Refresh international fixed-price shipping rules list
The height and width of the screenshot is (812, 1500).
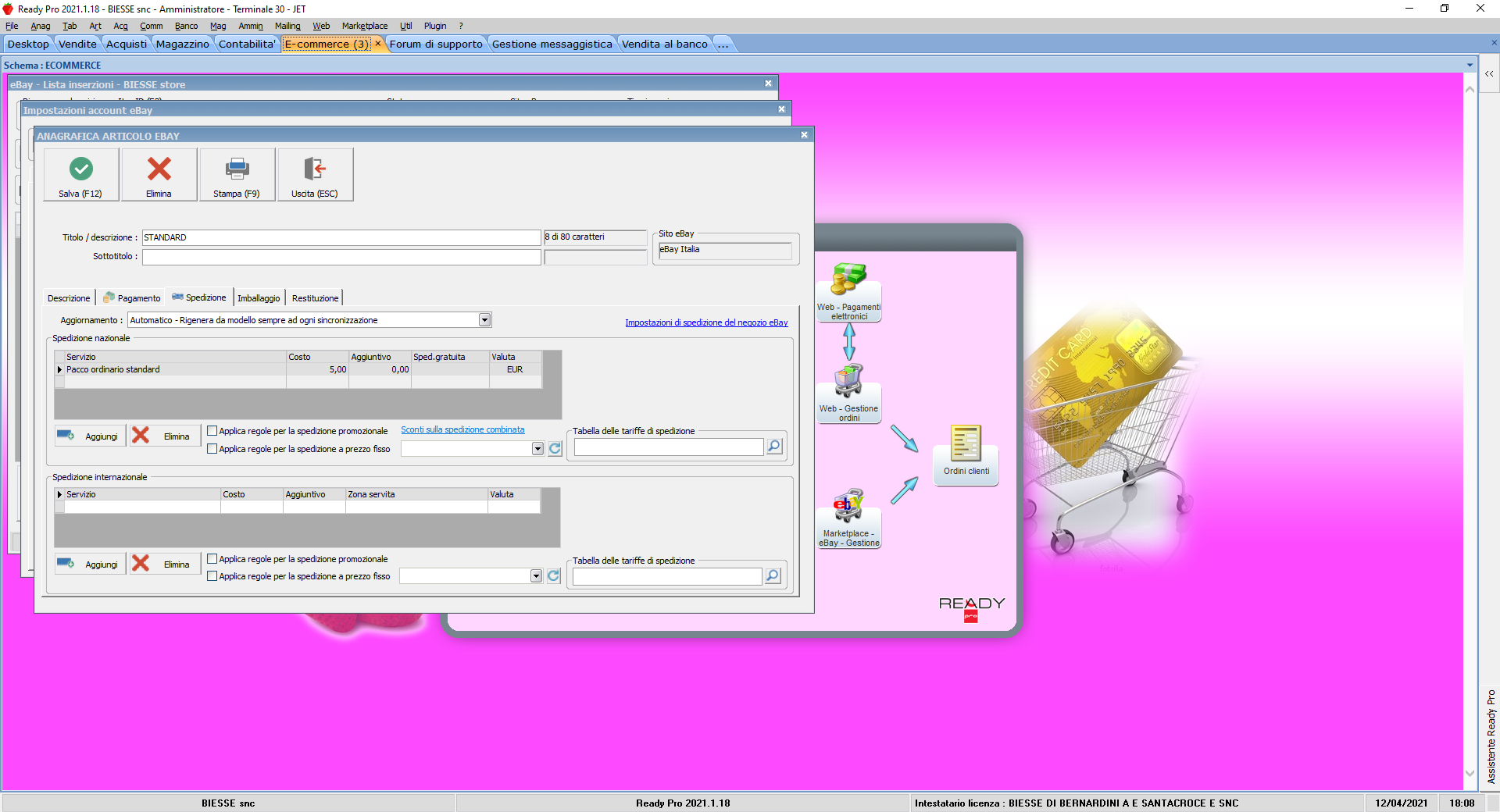553,576
